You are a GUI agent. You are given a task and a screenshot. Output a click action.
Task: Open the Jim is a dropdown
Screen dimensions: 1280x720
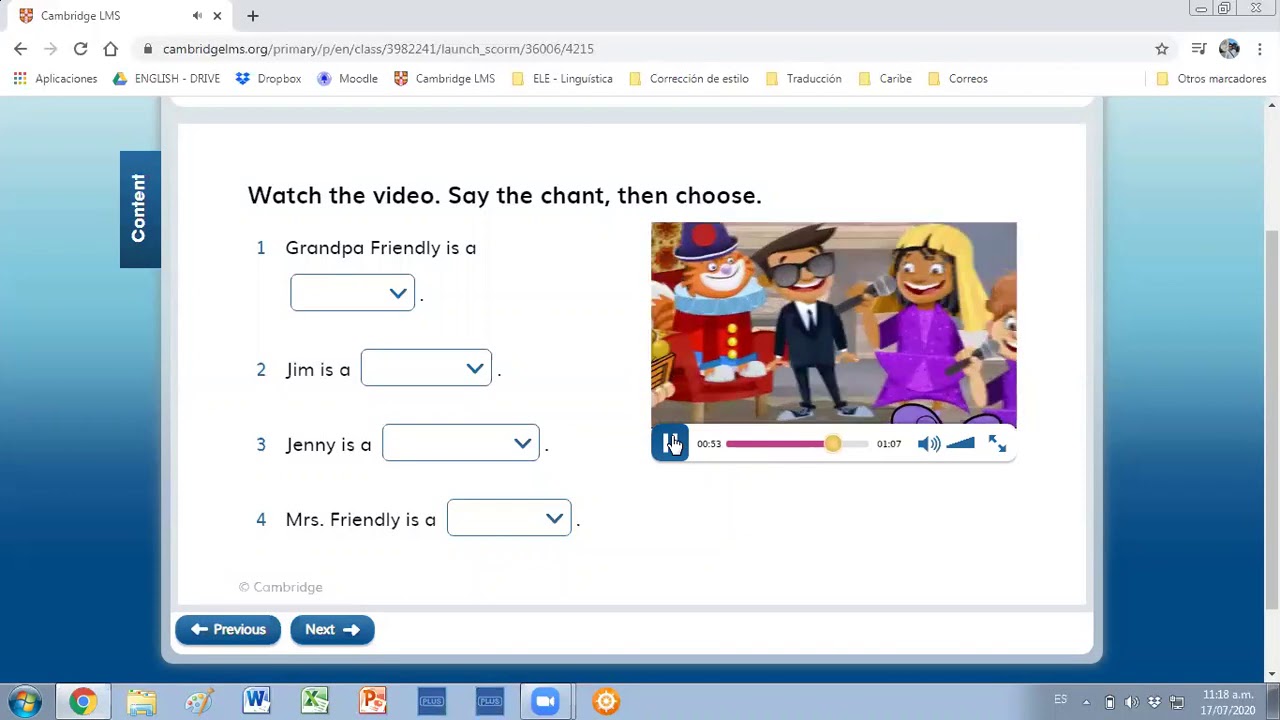[426, 368]
